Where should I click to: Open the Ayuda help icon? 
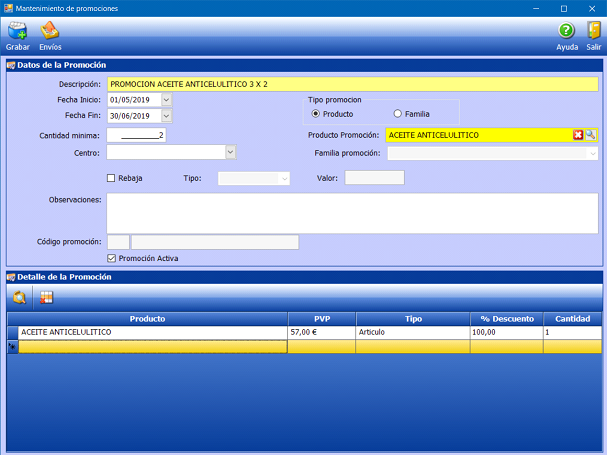click(x=567, y=32)
